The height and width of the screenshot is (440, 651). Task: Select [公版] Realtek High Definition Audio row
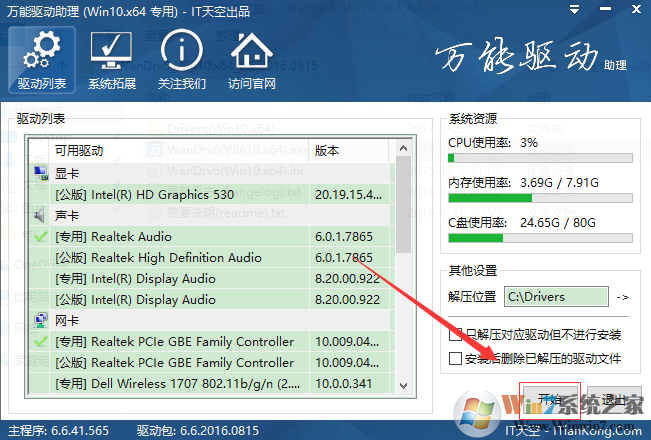tap(210, 257)
